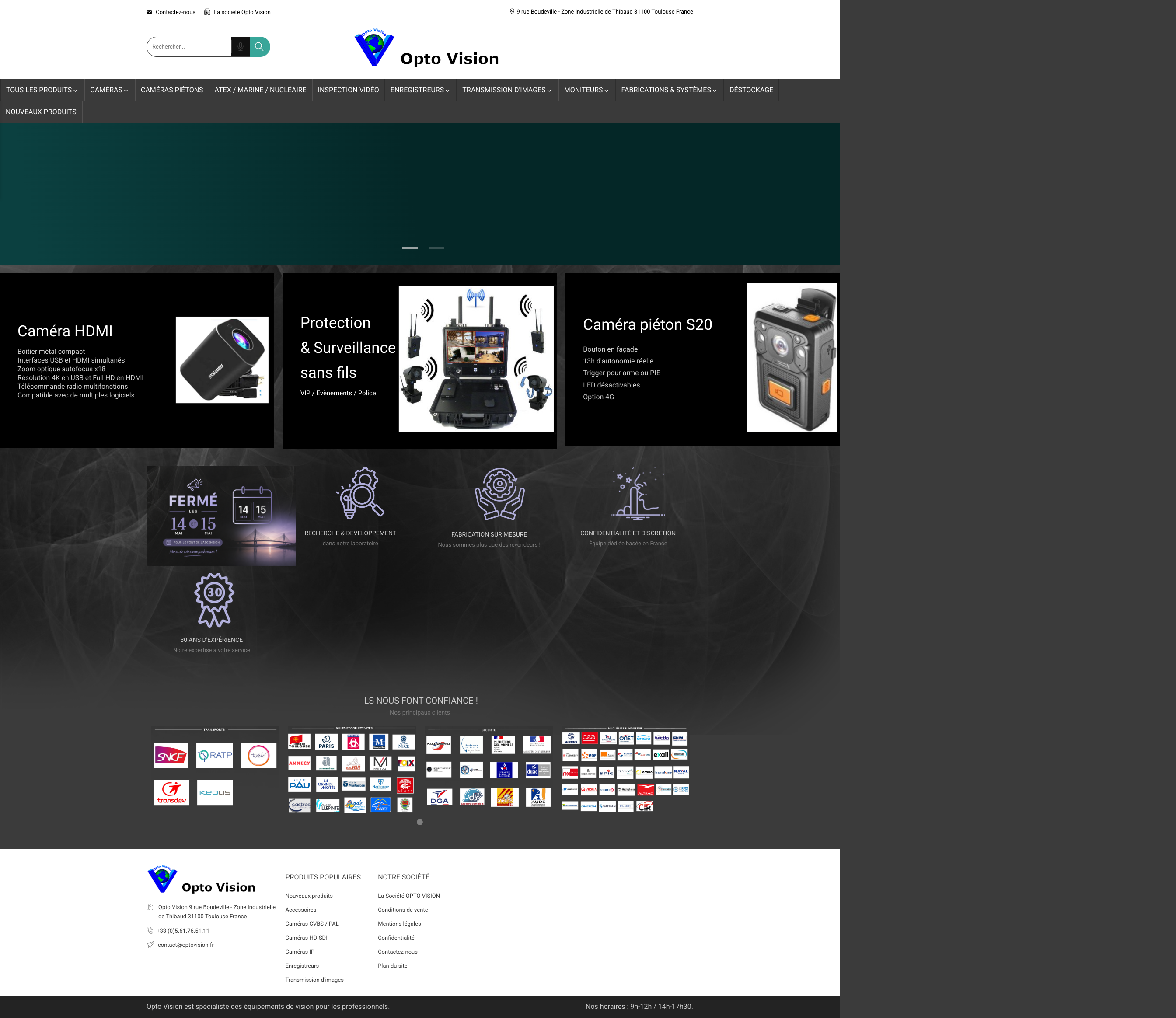Screen dimensions: 1176x1018
Task: Open the Caméras piétons menu item
Action: tap(172, 90)
